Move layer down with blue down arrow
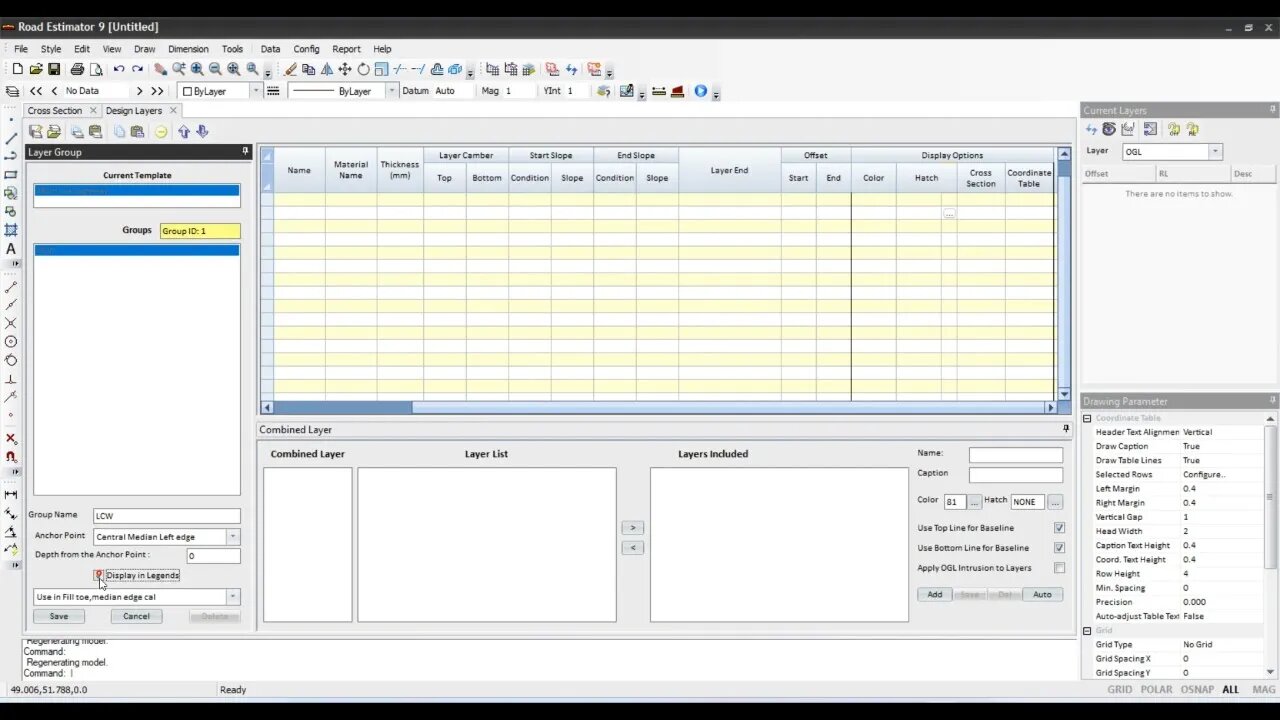This screenshot has width=1280, height=720. (202, 131)
